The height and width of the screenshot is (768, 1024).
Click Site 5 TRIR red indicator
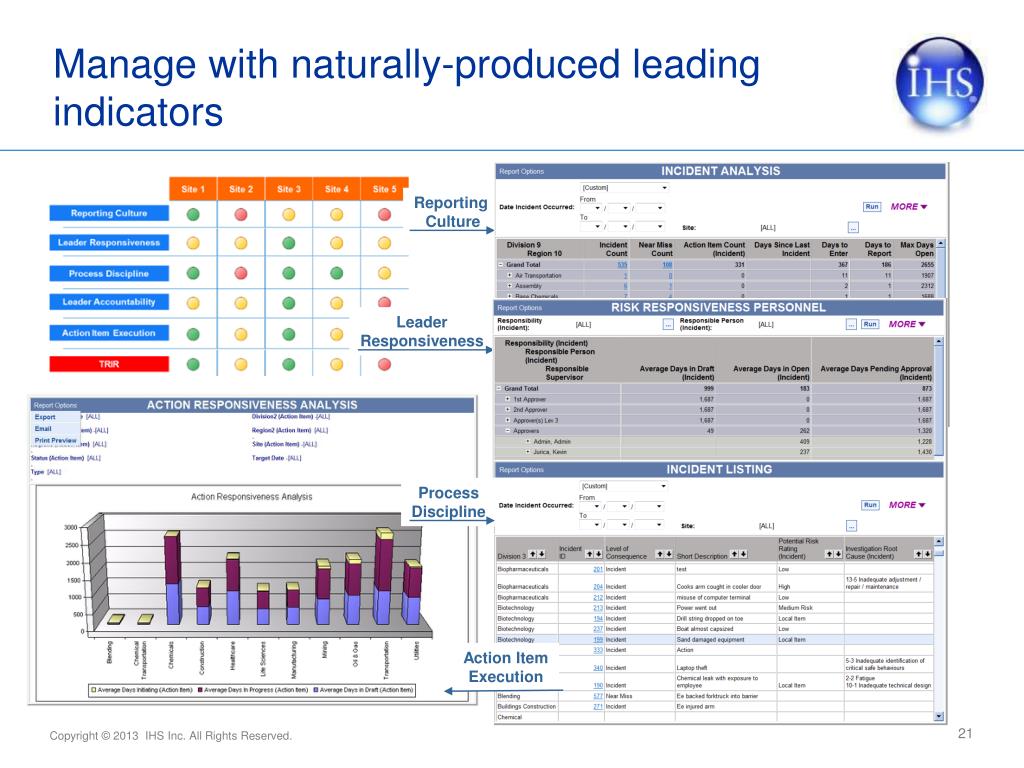(x=385, y=364)
